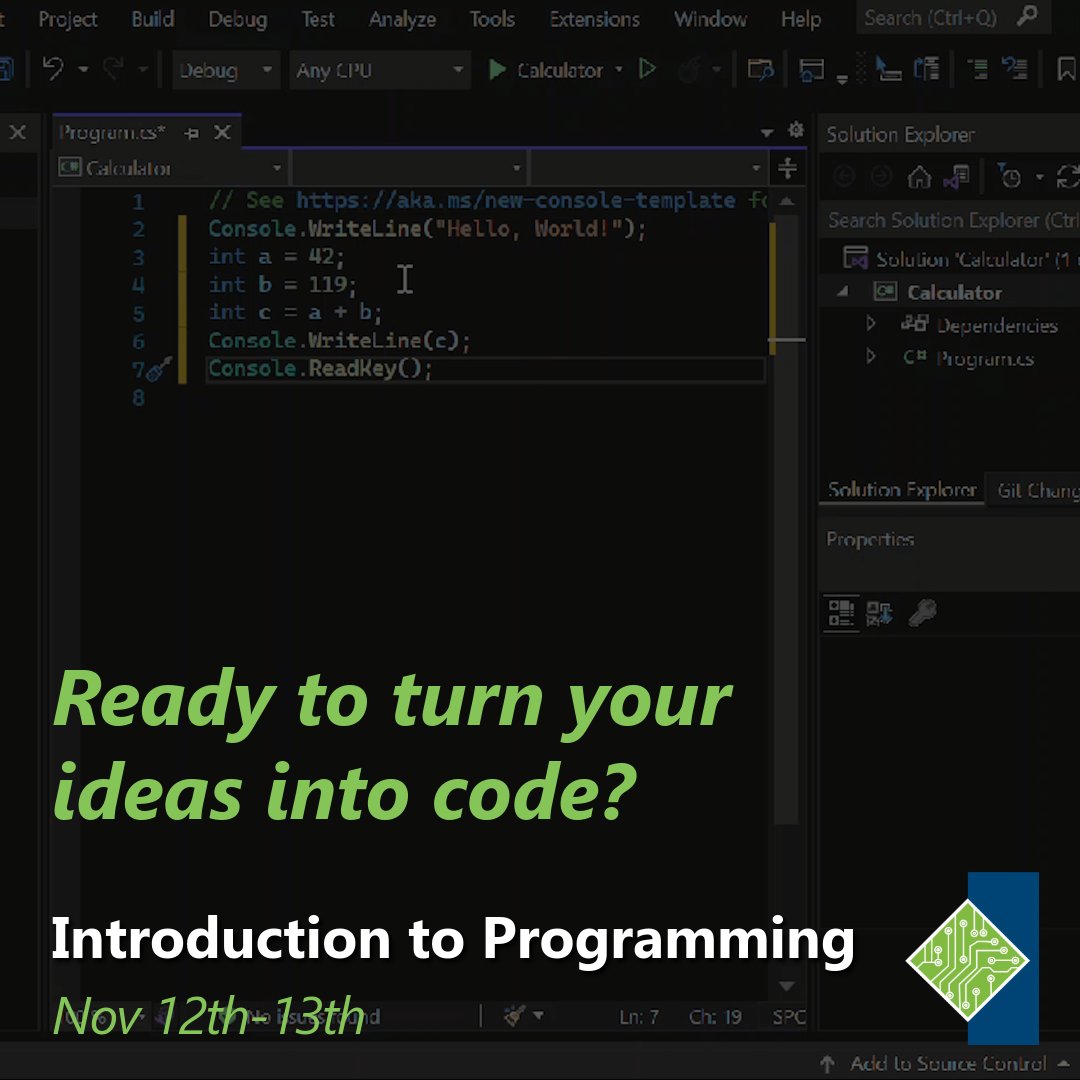The height and width of the screenshot is (1080, 1080).
Task: Open the Tools menu
Action: pos(492,19)
